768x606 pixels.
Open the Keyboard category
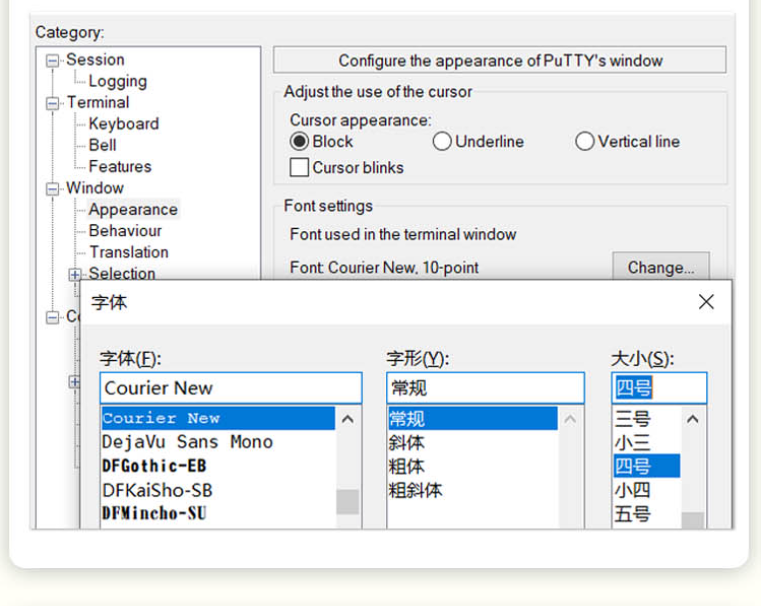tap(124, 124)
